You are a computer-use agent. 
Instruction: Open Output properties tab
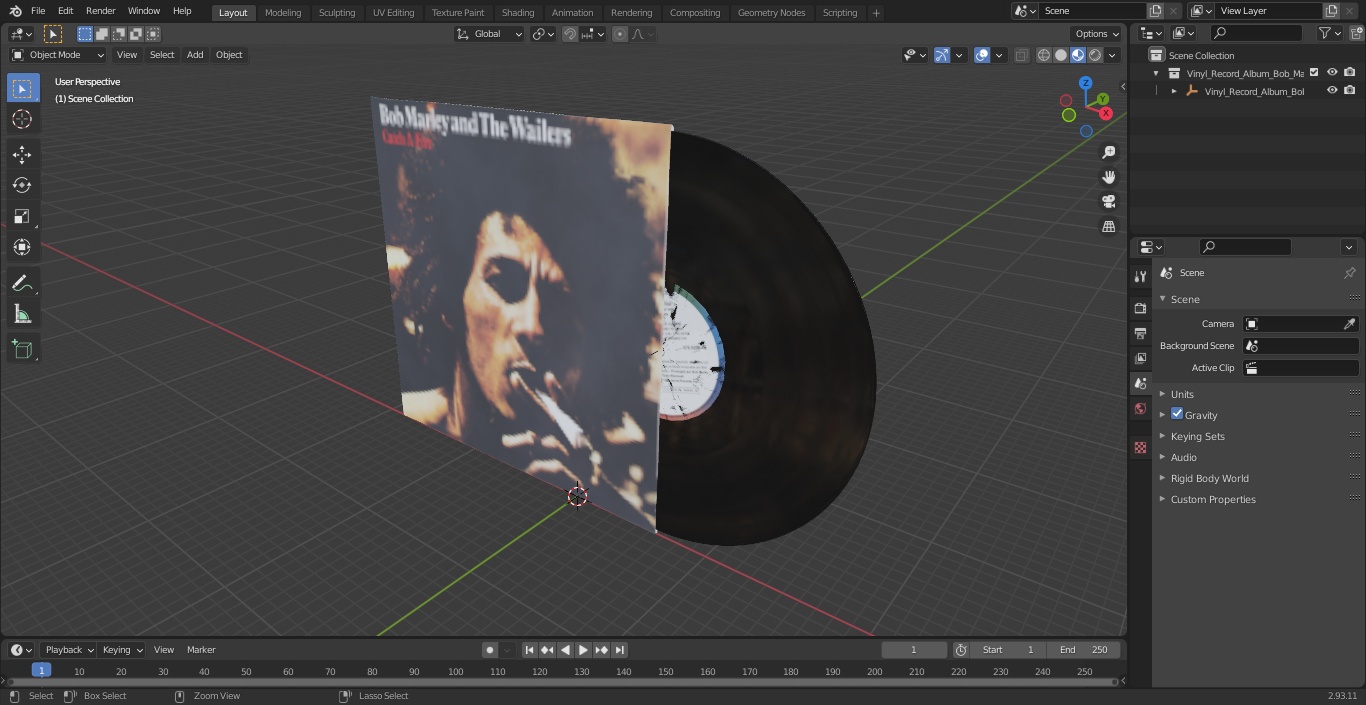[x=1140, y=333]
